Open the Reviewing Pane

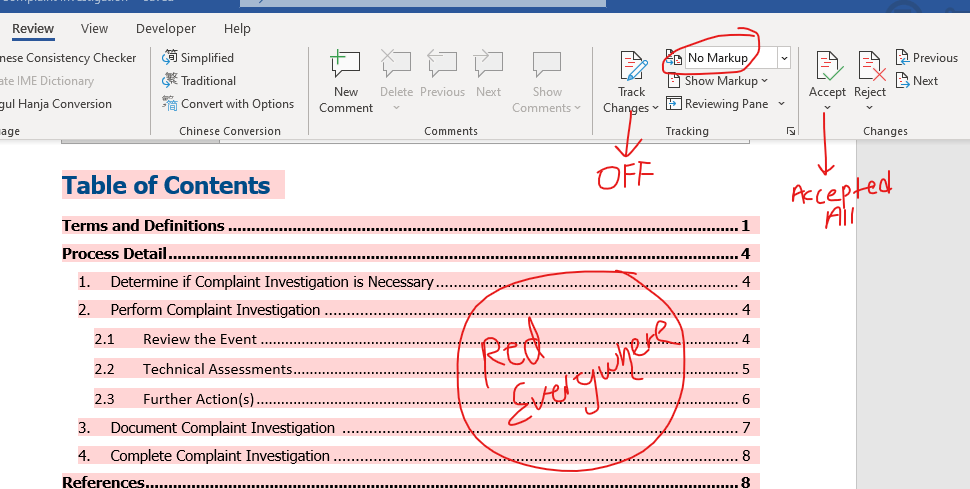pos(718,103)
